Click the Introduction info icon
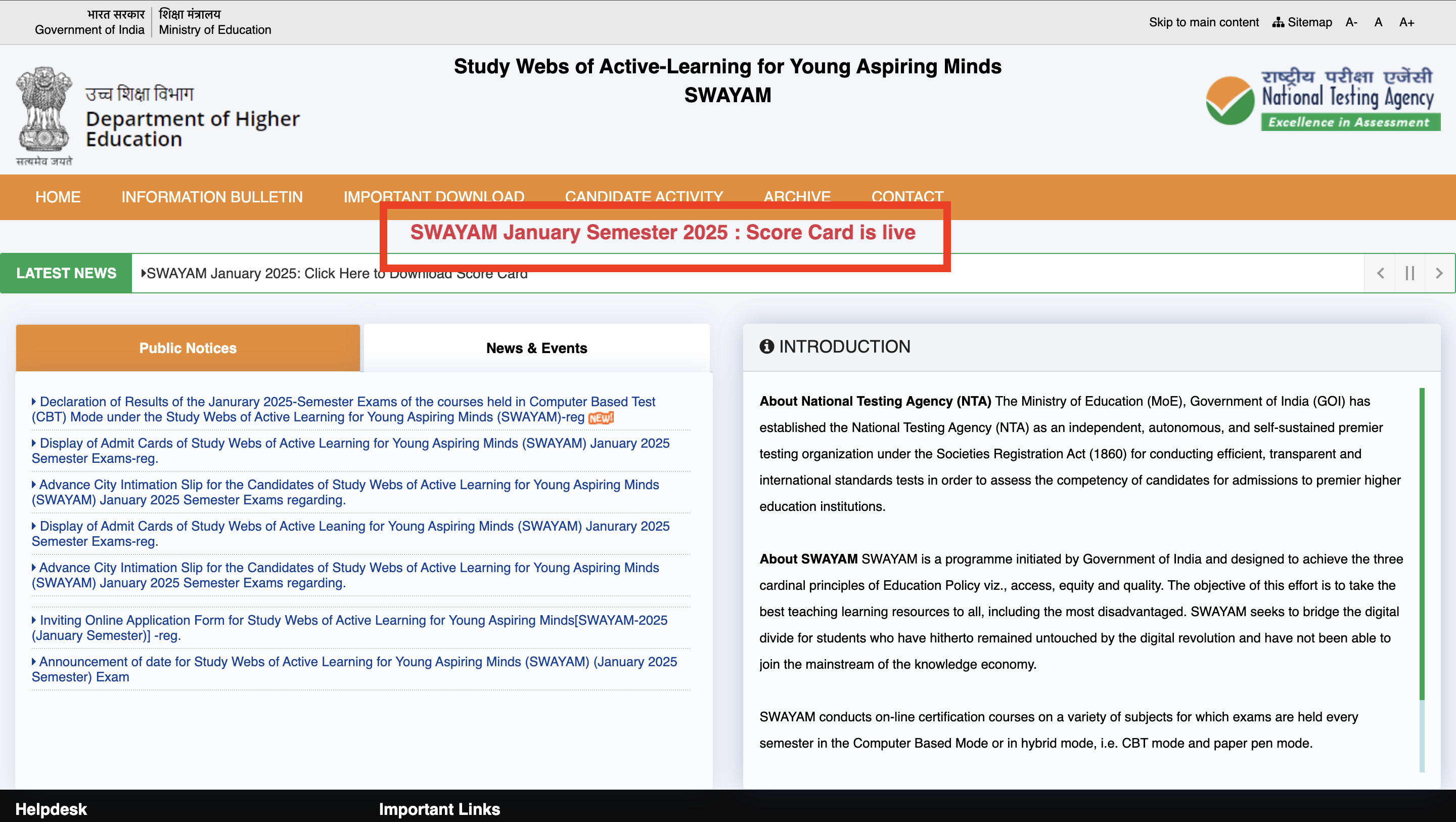Screen dimensions: 1456x822 click(x=766, y=346)
